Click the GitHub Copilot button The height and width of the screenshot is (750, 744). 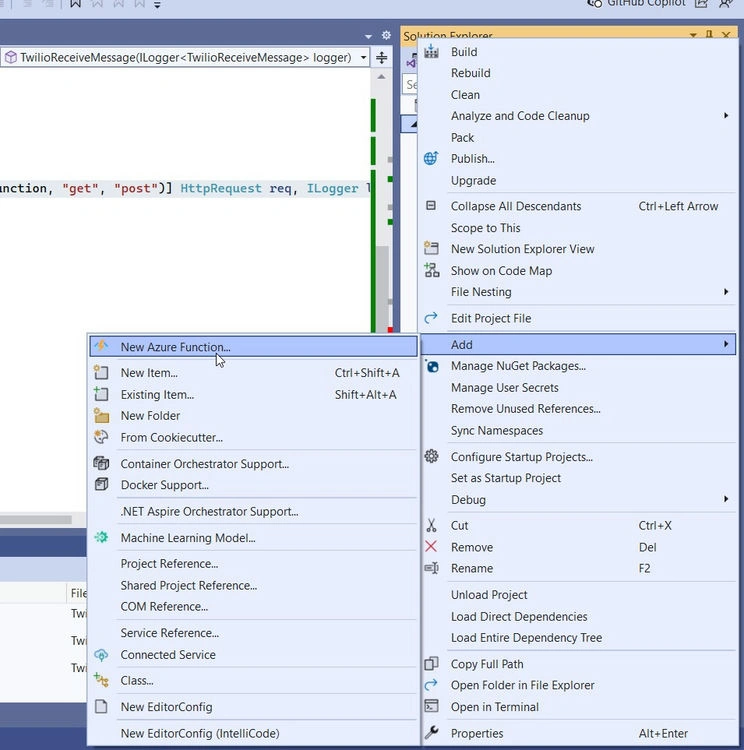[x=636, y=3]
